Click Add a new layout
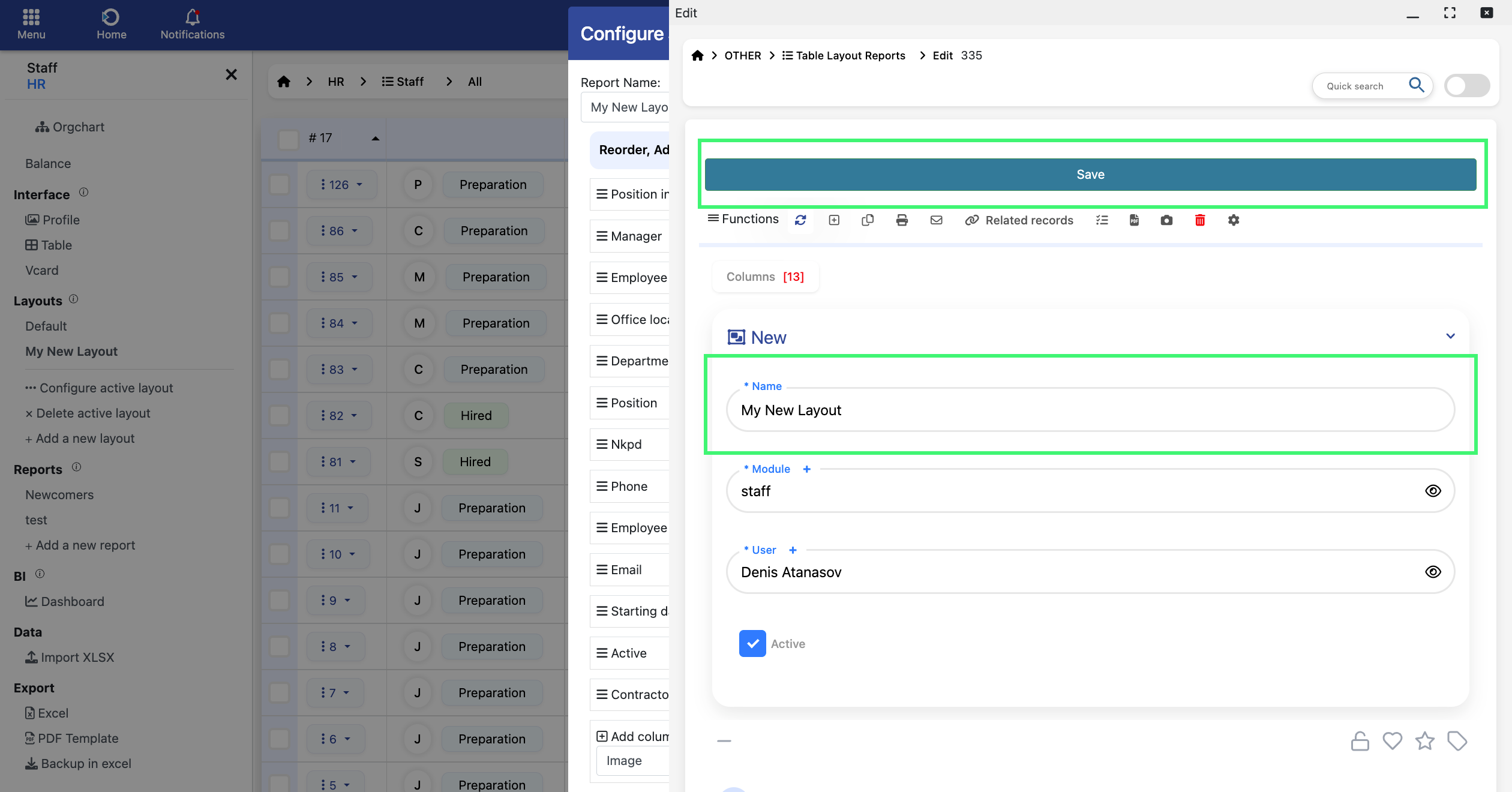Viewport: 1512px width, 792px height. 80,439
